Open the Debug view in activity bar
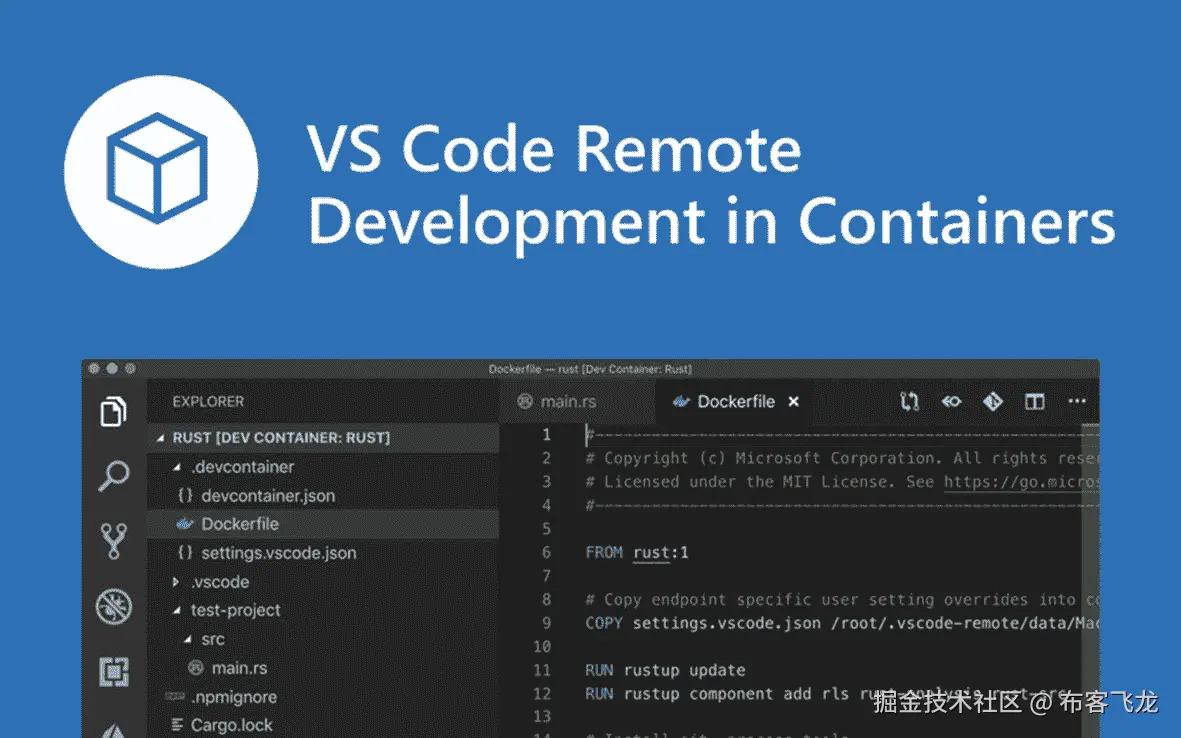Screen dimensions: 1181x738 pos(114,606)
